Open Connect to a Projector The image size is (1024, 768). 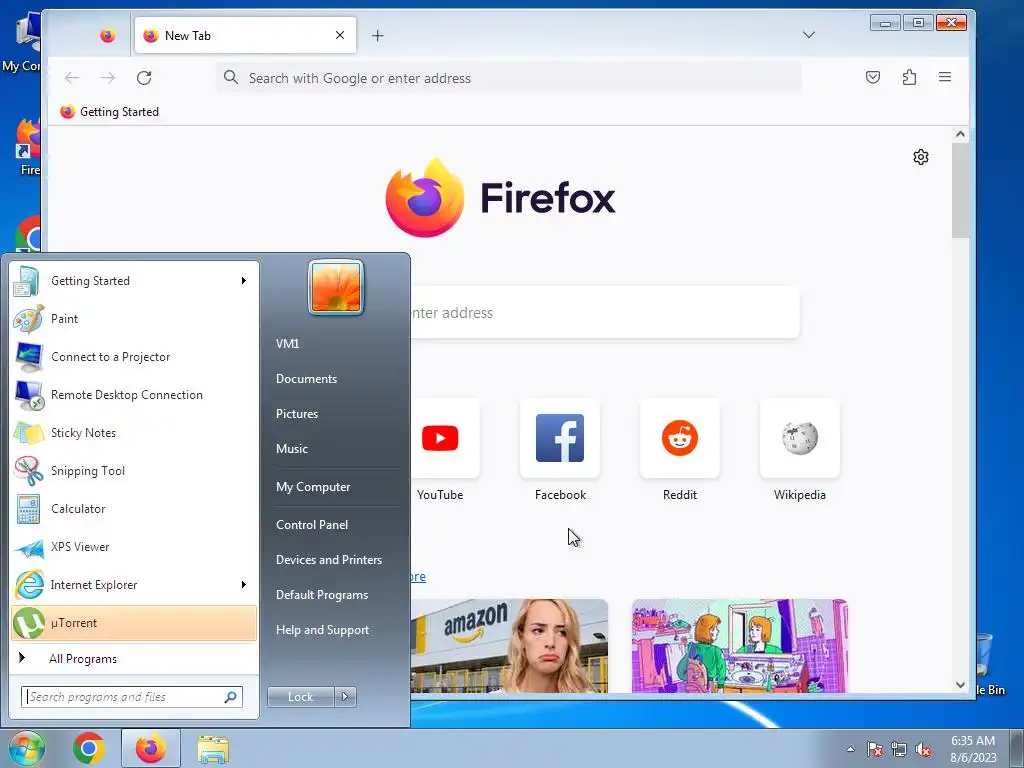pyautogui.click(x=135, y=357)
